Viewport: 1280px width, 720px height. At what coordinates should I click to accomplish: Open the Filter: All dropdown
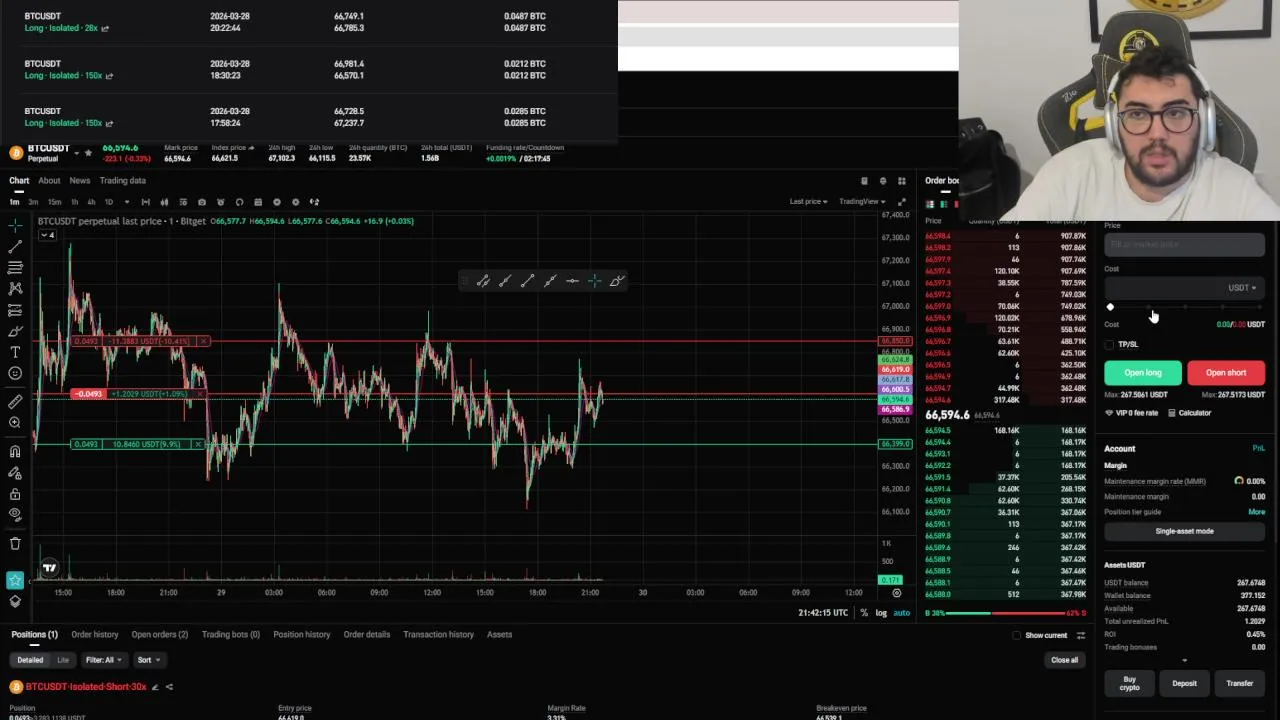pos(103,660)
